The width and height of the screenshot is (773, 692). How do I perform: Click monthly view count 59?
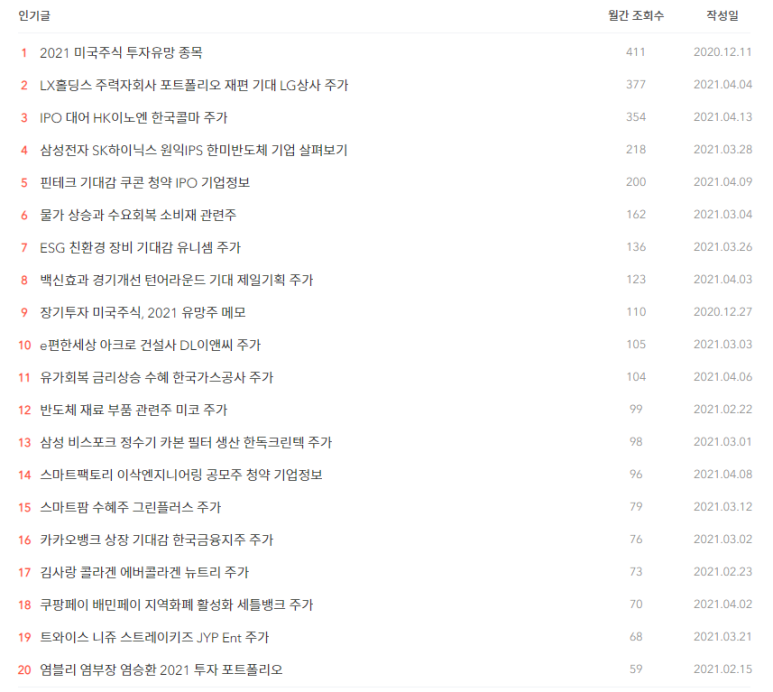pos(636,670)
